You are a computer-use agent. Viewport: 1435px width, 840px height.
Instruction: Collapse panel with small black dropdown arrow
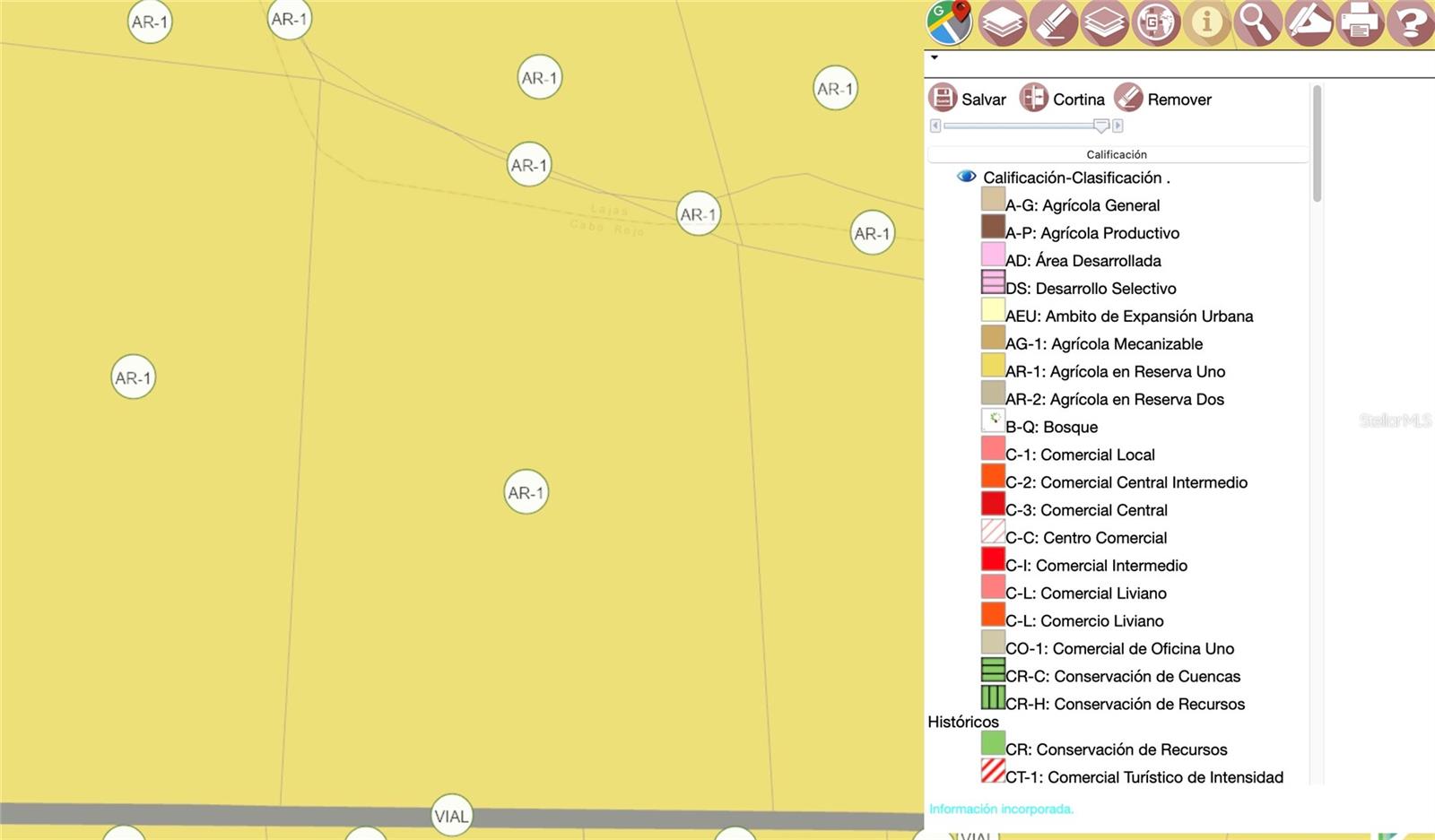click(935, 58)
